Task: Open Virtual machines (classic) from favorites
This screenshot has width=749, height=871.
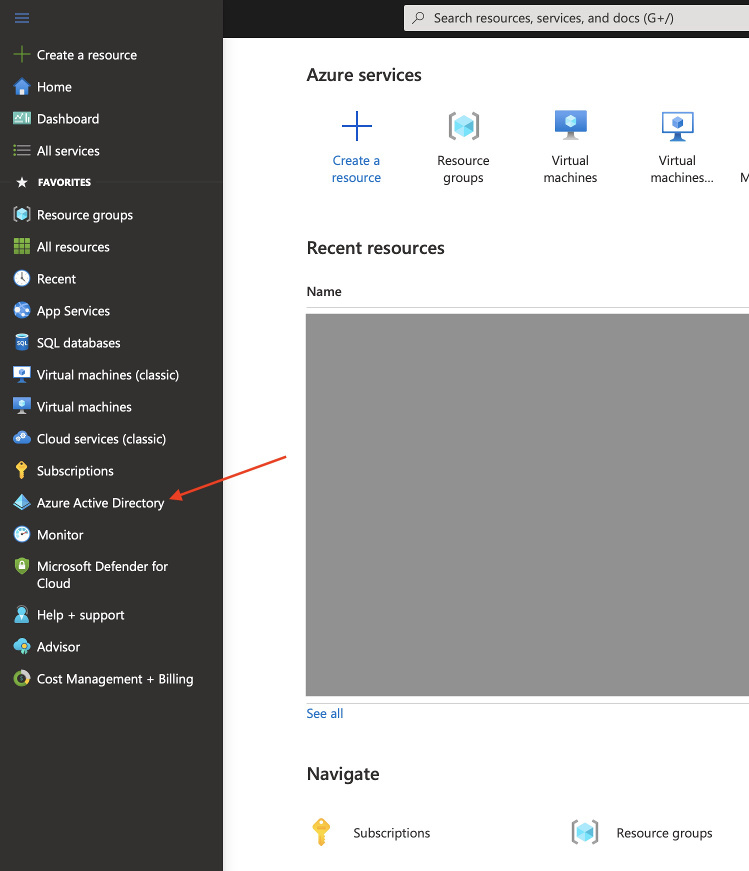Action: (108, 375)
